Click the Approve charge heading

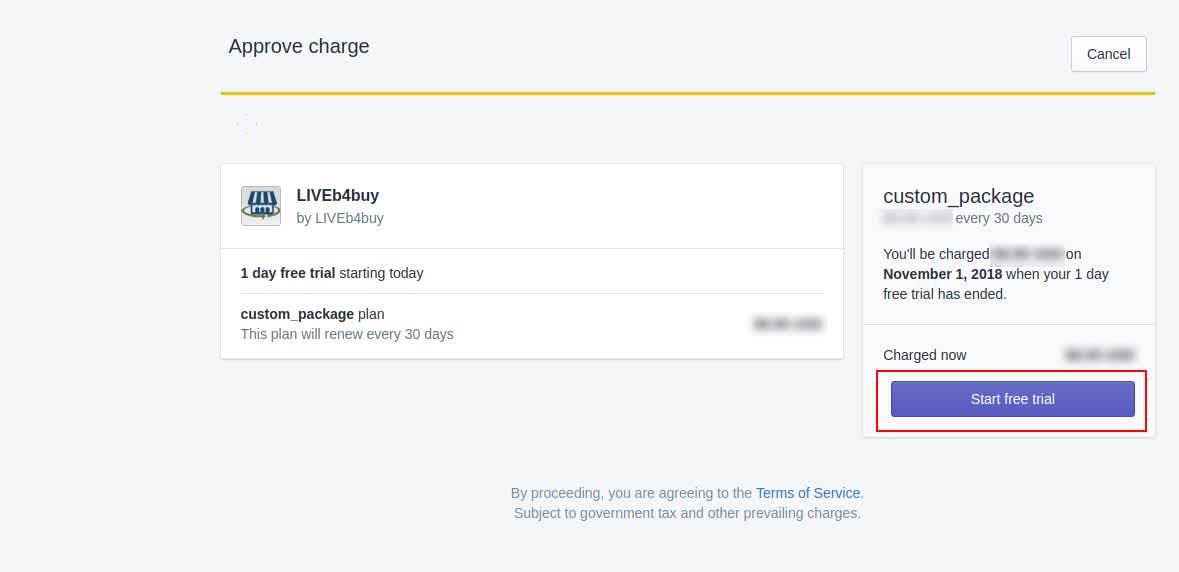click(x=299, y=46)
